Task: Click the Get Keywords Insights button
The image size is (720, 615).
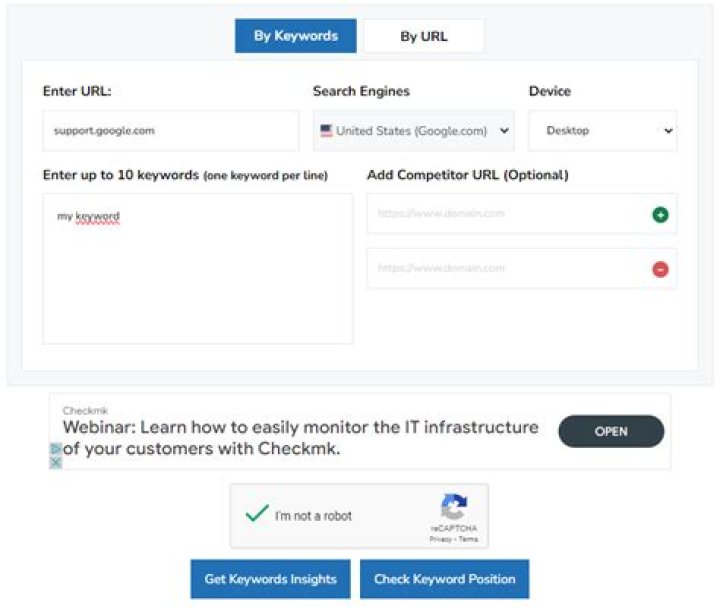Action: 270,579
